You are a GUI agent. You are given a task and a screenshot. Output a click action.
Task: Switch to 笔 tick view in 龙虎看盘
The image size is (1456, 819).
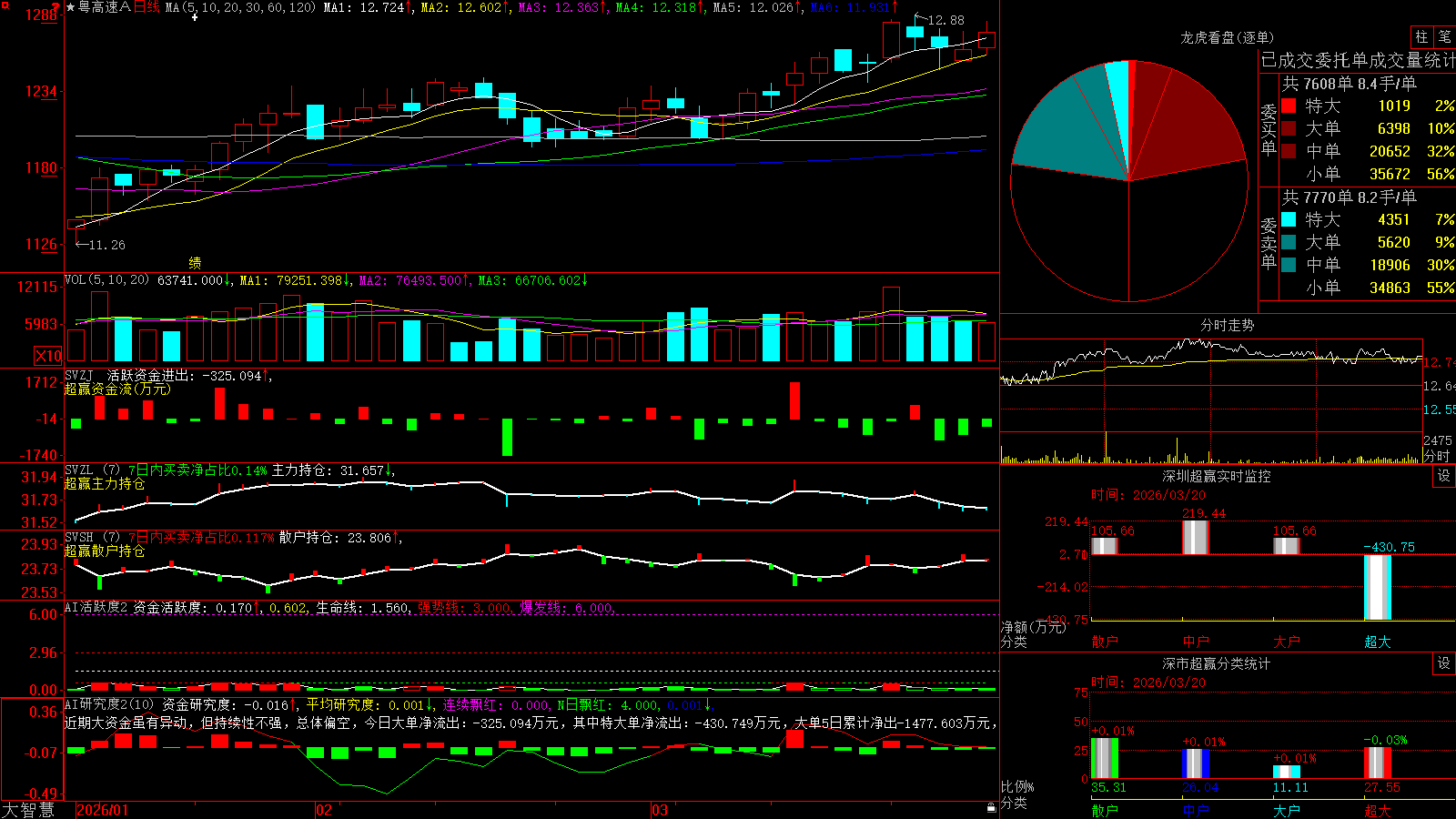tap(1444, 36)
